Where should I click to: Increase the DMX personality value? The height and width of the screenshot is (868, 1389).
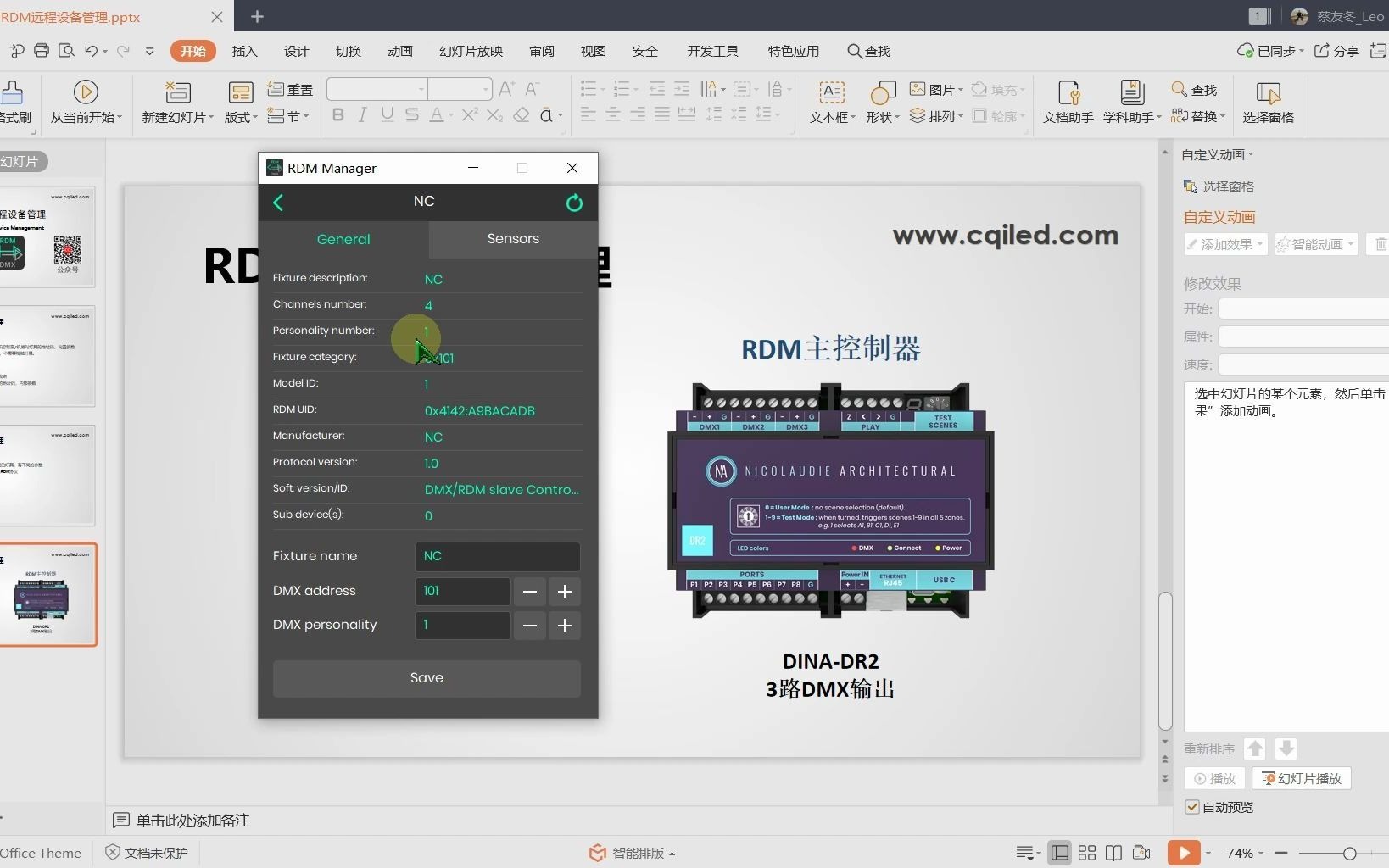click(x=565, y=626)
